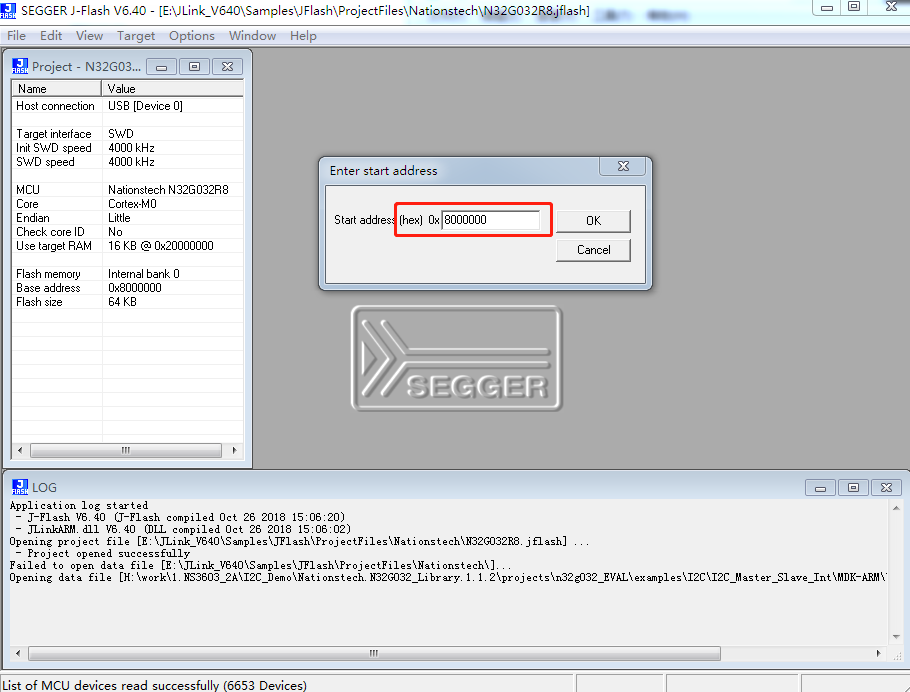Open the Help menu
910x692 pixels.
pos(304,36)
